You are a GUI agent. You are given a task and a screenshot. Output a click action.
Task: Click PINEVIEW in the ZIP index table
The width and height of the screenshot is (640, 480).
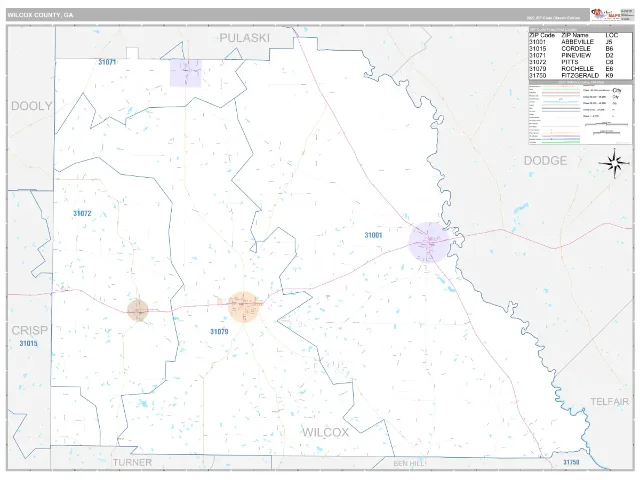576,56
